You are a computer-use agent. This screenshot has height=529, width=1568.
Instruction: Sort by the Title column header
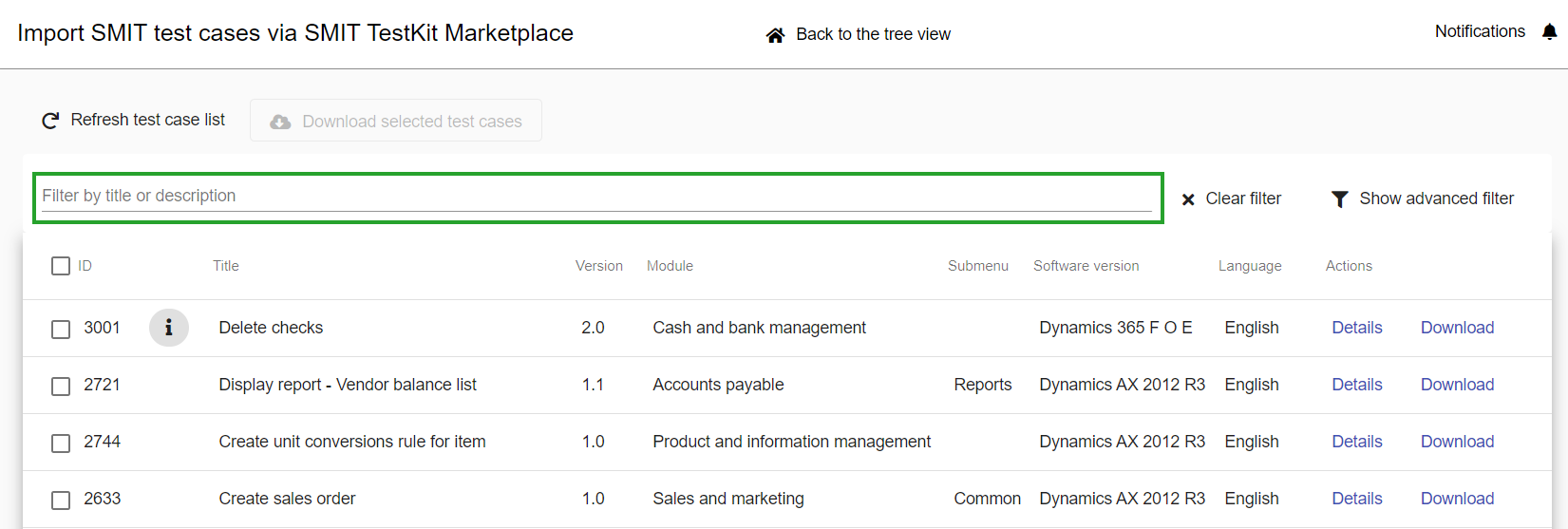click(226, 266)
